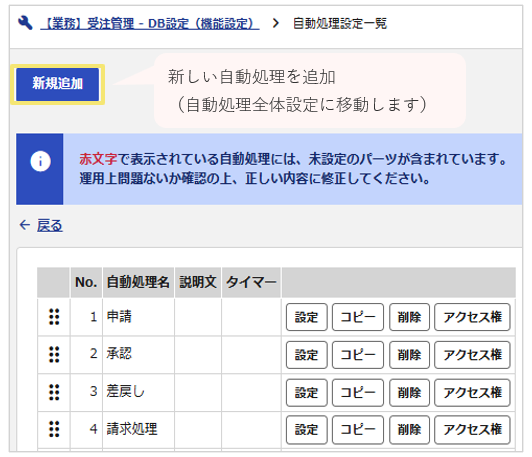Click 削除 button for 請求処理 row
The height and width of the screenshot is (457, 532).
pyautogui.click(x=409, y=430)
